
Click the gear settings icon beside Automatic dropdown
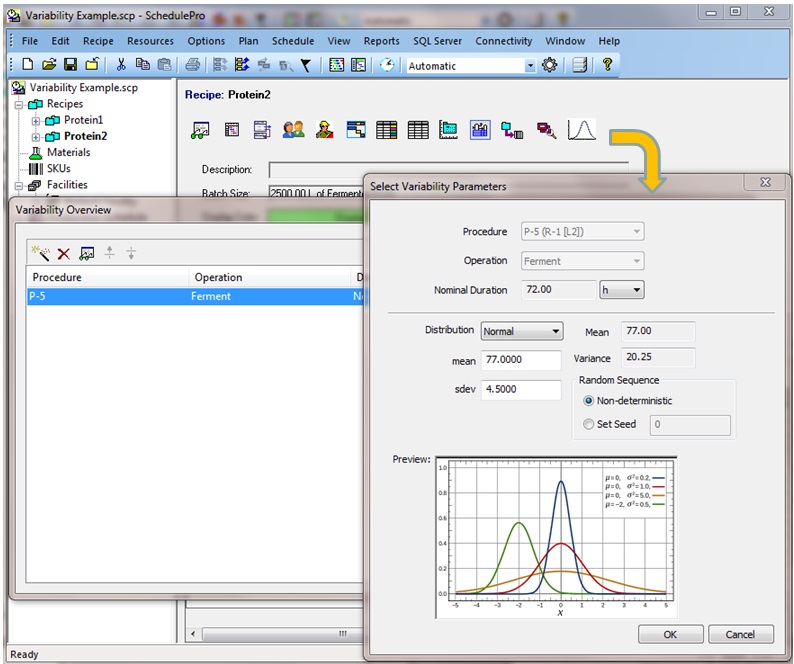[550, 65]
